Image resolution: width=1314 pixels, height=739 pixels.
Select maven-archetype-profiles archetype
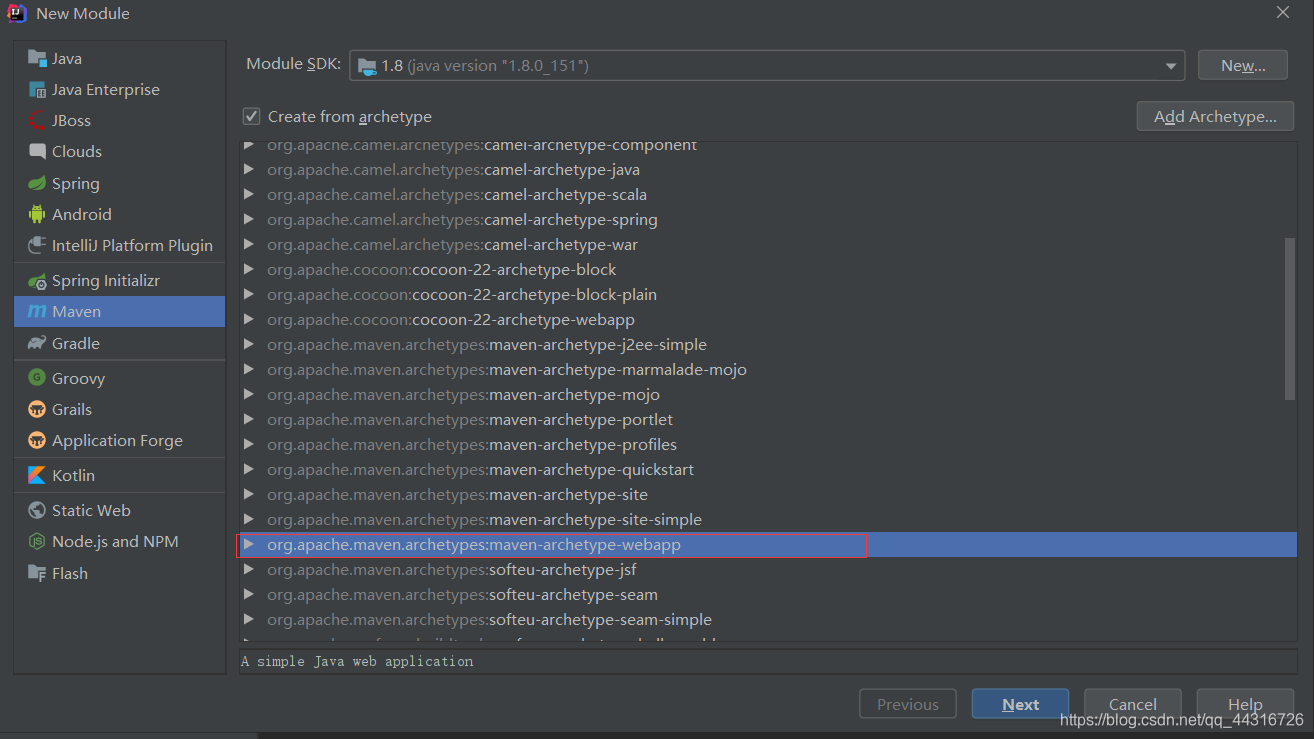(x=767, y=445)
